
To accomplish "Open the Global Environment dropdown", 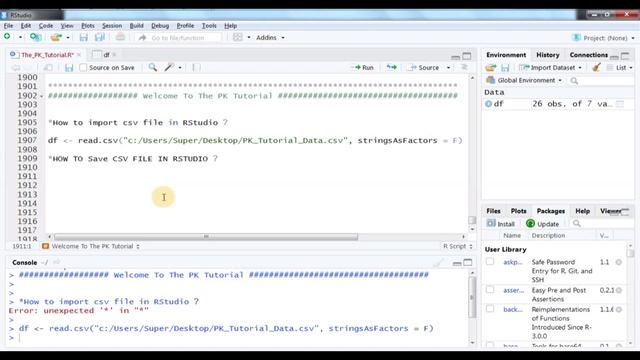I will tap(524, 80).
